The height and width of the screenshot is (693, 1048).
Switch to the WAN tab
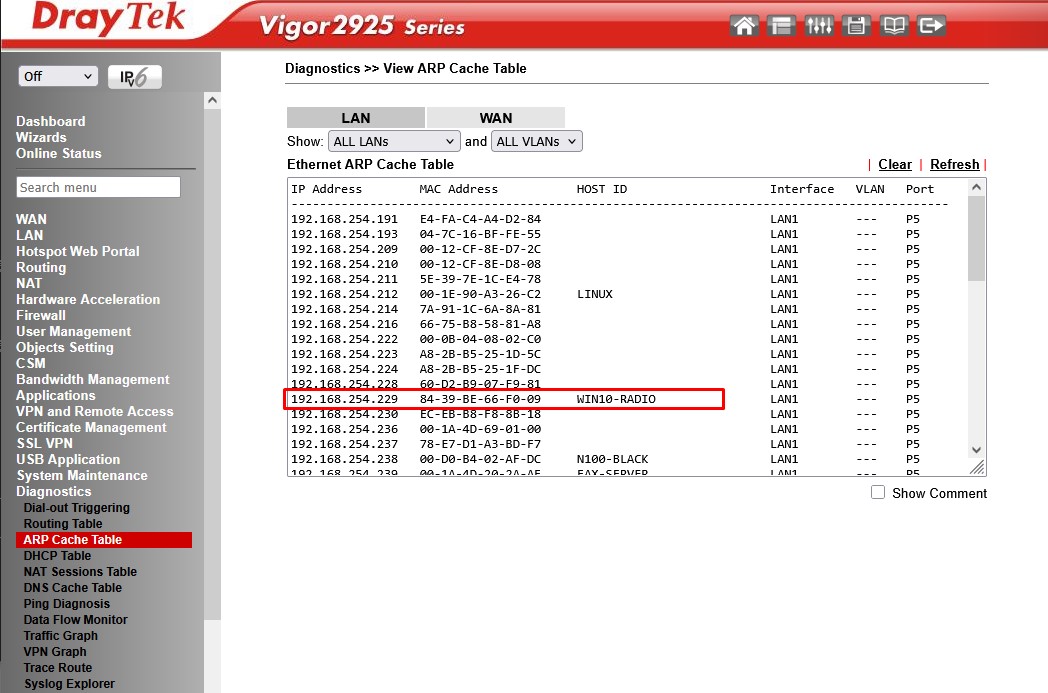(496, 118)
